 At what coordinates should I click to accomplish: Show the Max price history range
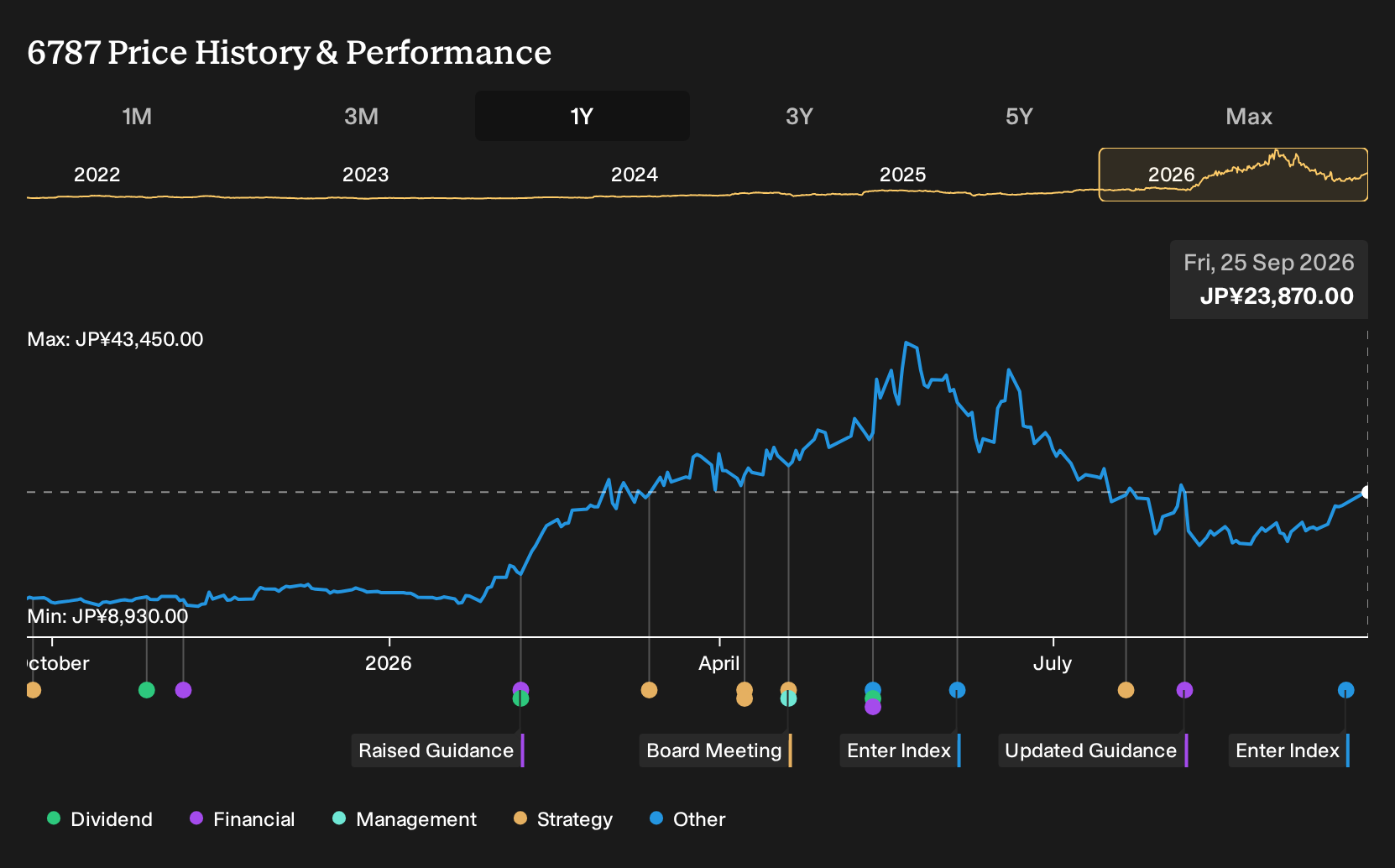pyautogui.click(x=1249, y=116)
